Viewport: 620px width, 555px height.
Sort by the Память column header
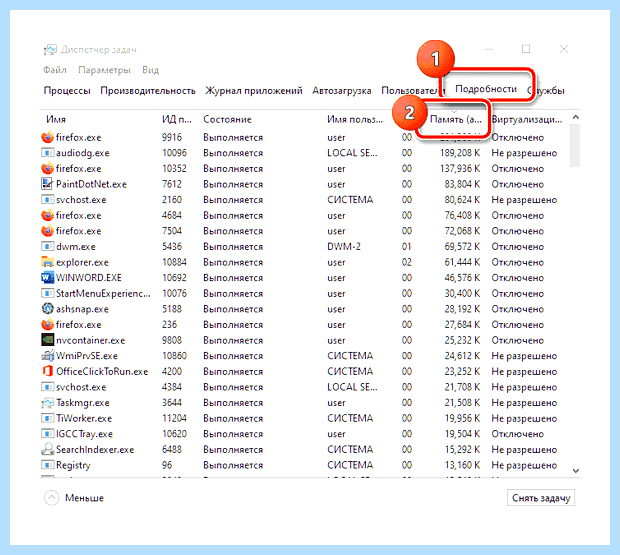coord(456,119)
